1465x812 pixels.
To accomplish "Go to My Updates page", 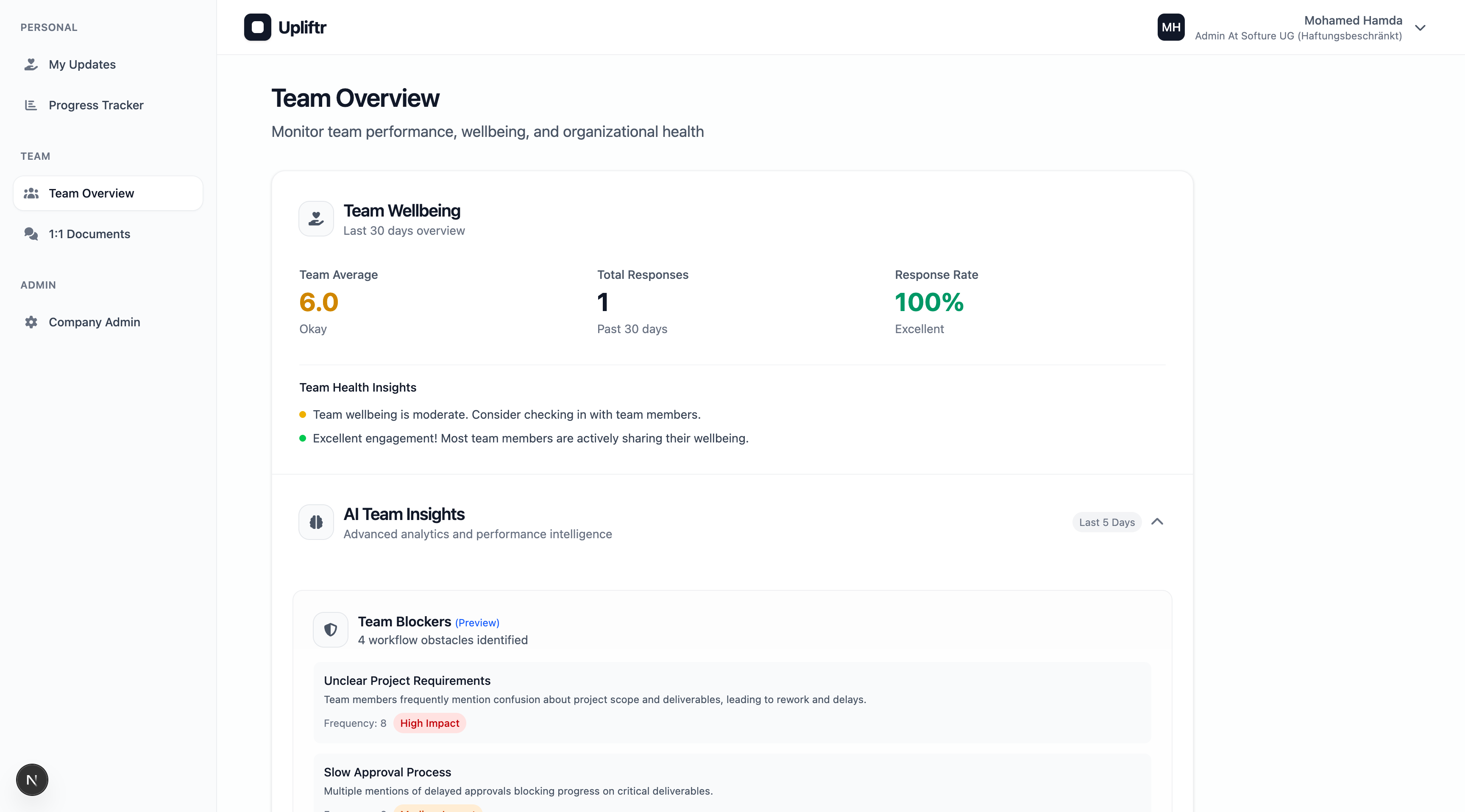I will point(83,64).
